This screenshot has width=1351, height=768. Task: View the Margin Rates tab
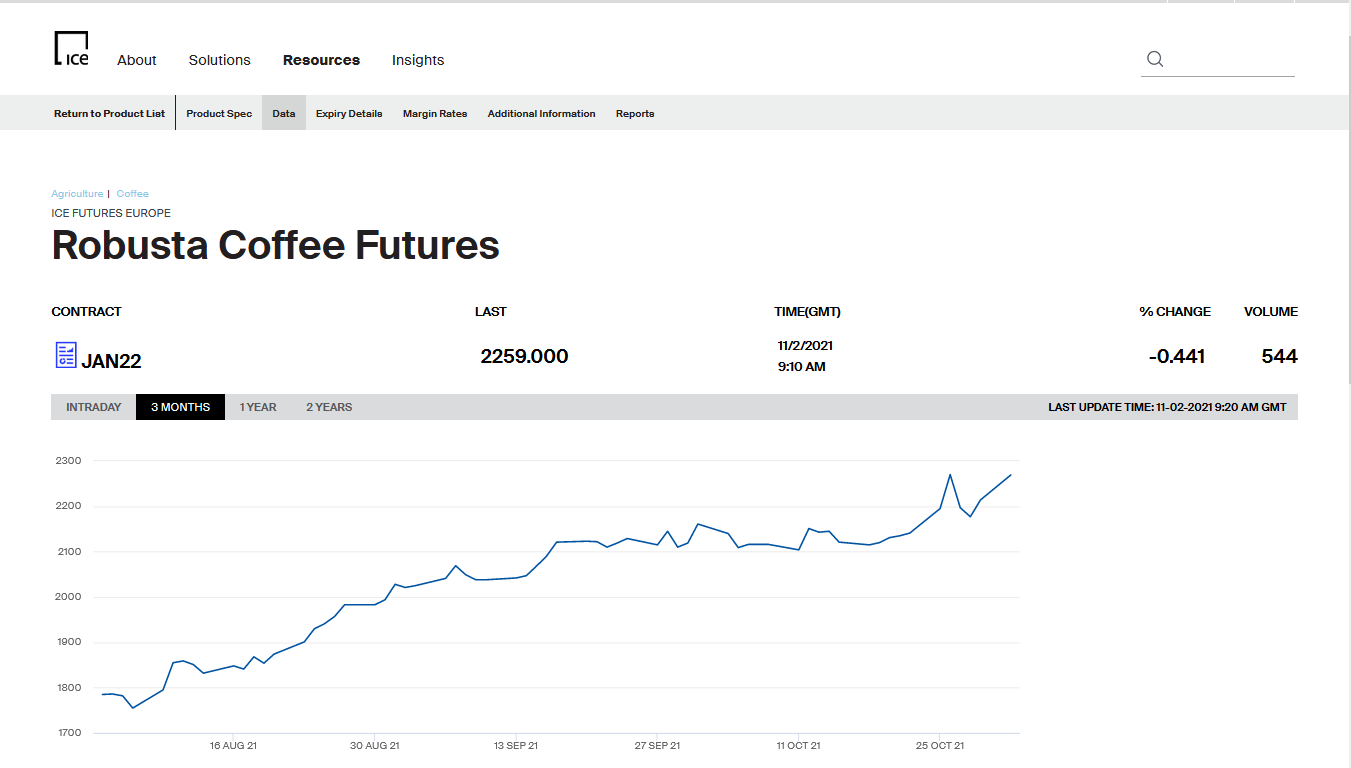click(435, 113)
